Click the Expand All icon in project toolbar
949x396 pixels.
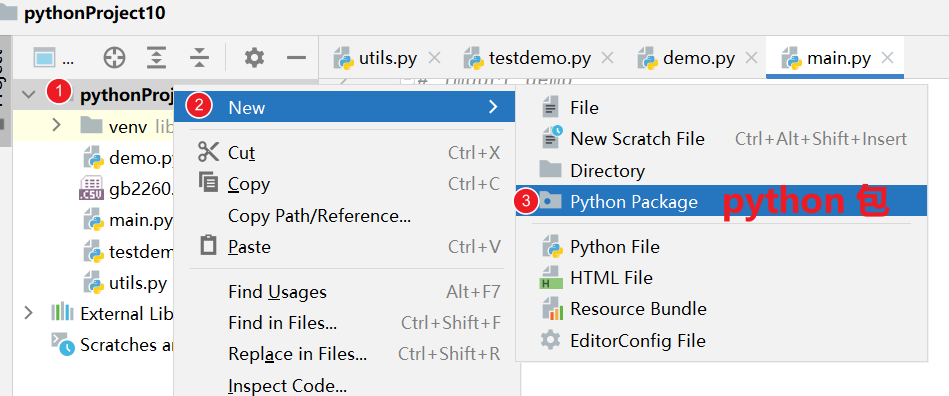[157, 58]
